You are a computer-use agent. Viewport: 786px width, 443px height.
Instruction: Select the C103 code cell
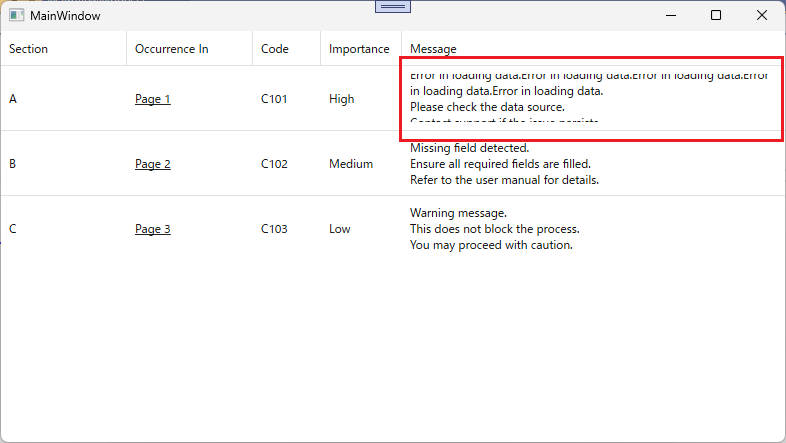point(274,229)
